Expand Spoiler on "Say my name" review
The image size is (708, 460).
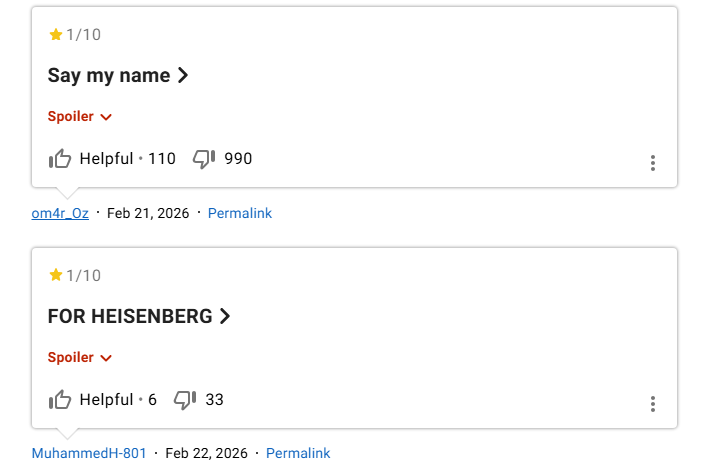click(x=79, y=117)
